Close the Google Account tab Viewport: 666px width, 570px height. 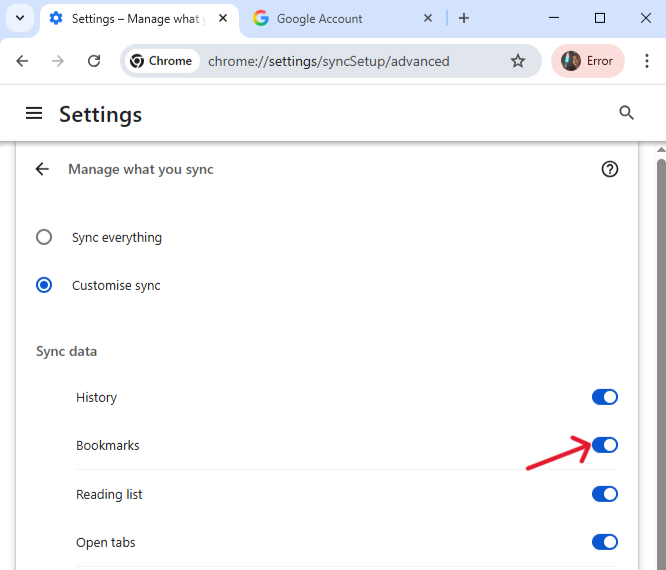coord(428,18)
